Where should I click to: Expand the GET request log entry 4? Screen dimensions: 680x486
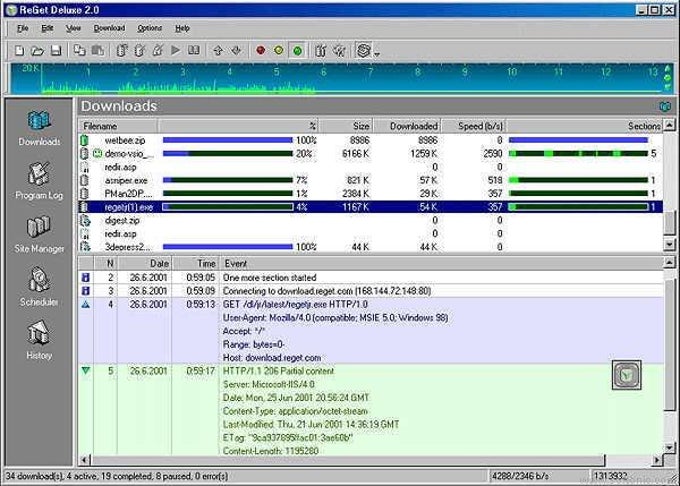tap(85, 303)
